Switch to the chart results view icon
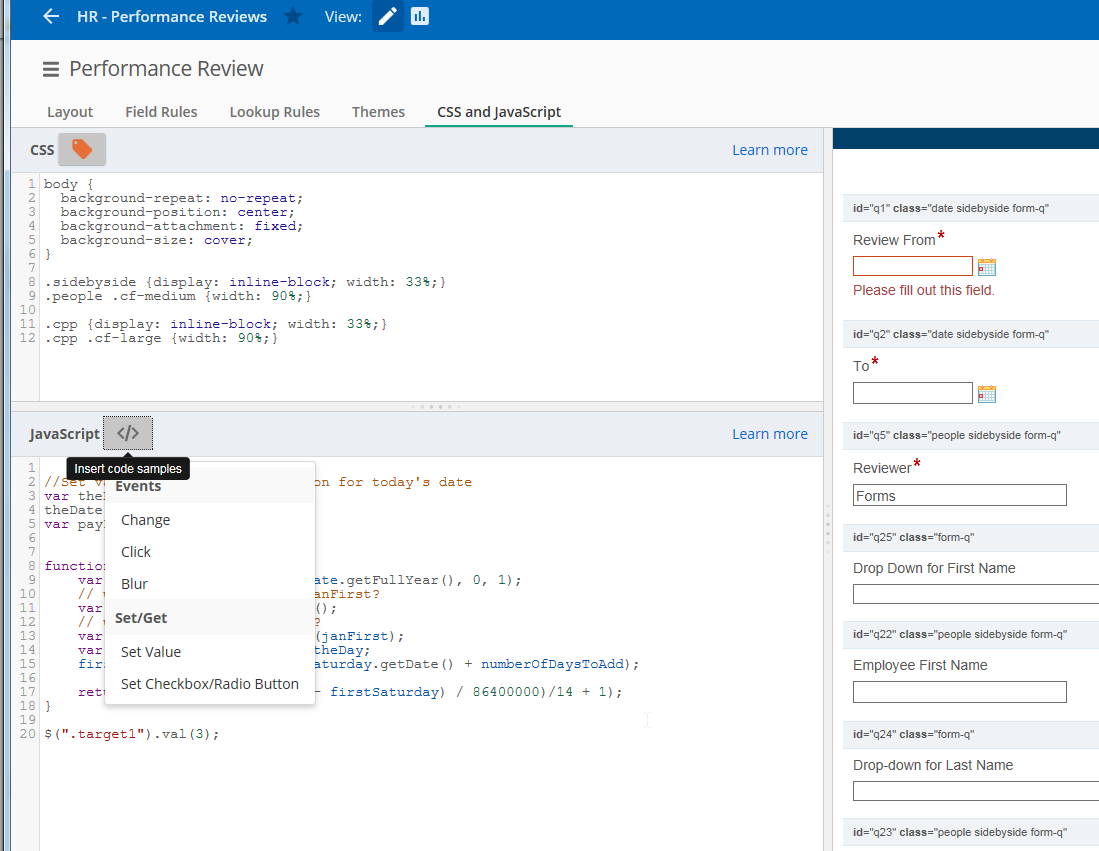 pos(420,16)
